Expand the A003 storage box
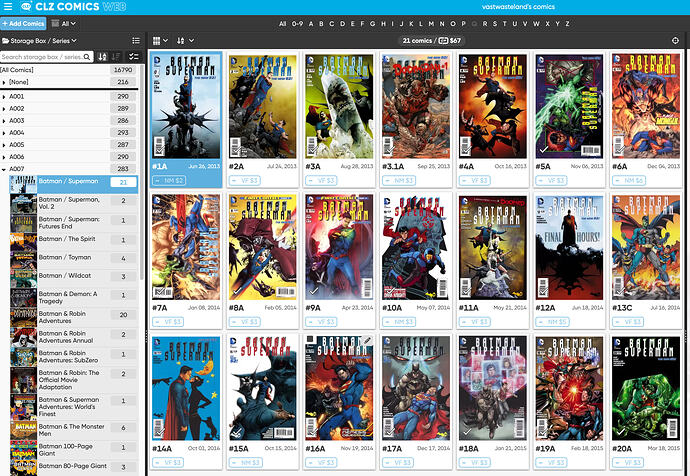Viewport: 690px width, 476px height. coord(4,121)
